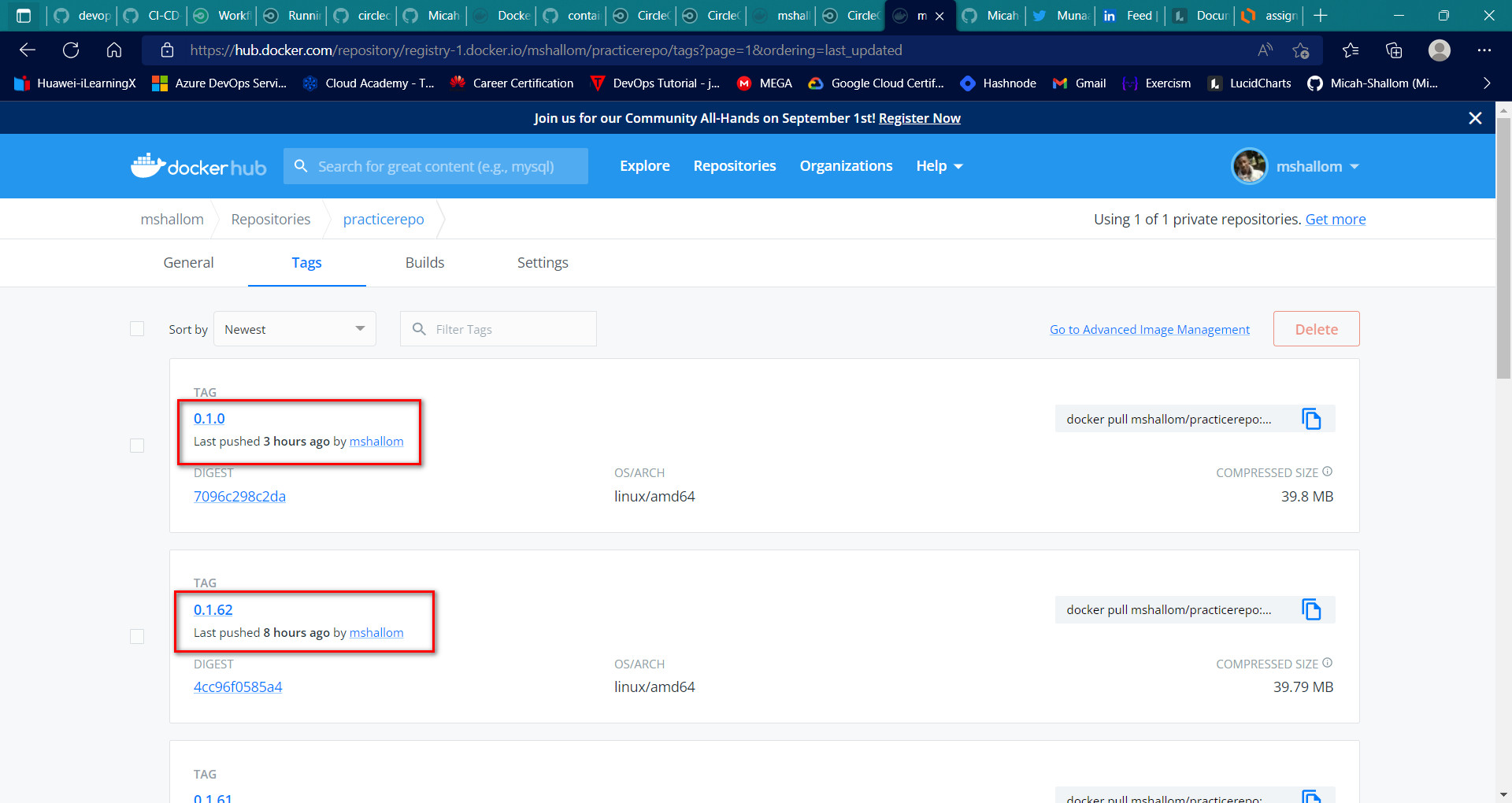The height and width of the screenshot is (803, 1512).
Task: Open browser collections
Action: click(1394, 50)
